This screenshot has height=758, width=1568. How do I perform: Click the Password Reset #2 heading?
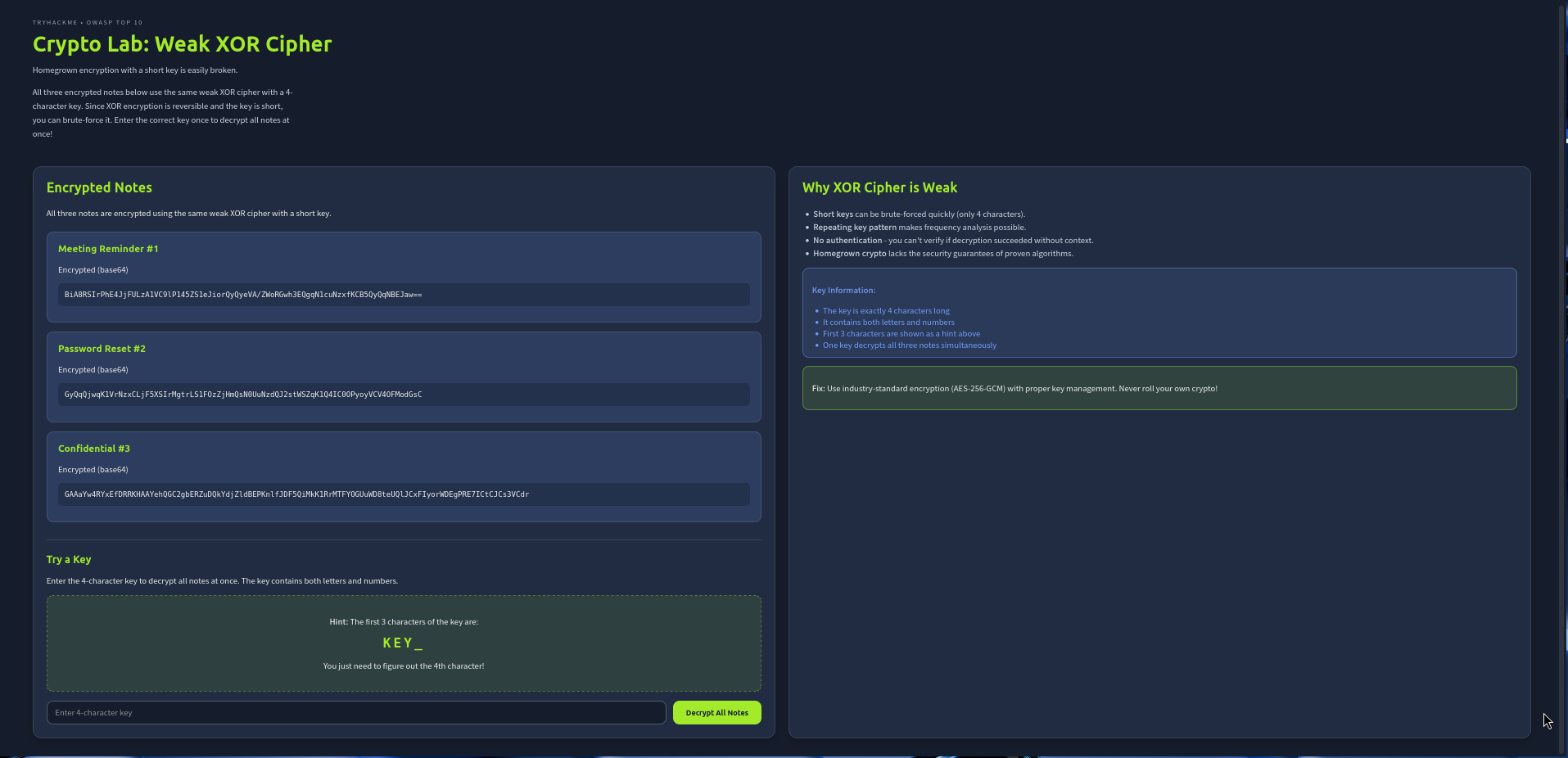pyautogui.click(x=102, y=349)
